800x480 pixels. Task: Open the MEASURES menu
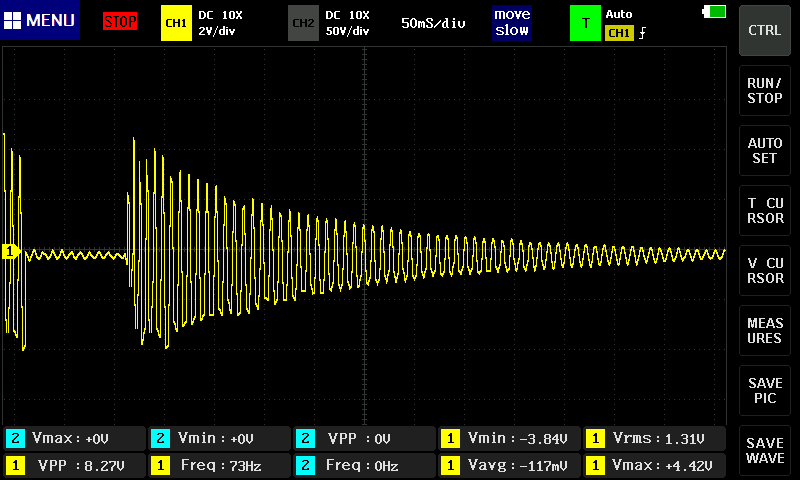click(765, 331)
